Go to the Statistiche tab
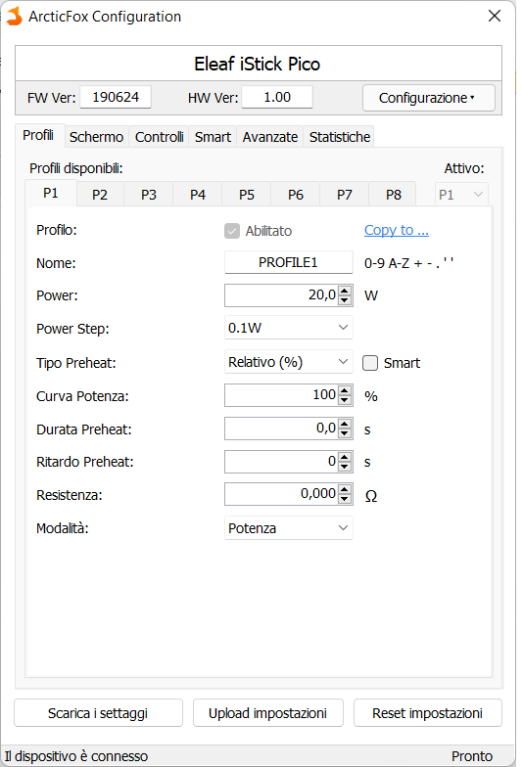 [x=340, y=137]
